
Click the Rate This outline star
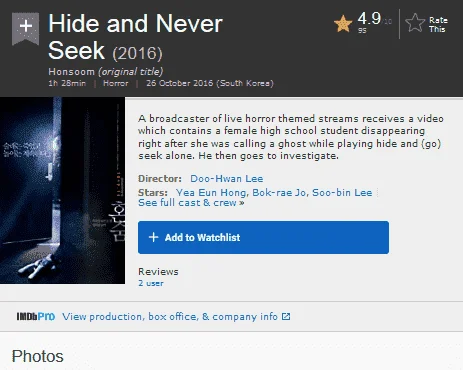(415, 23)
